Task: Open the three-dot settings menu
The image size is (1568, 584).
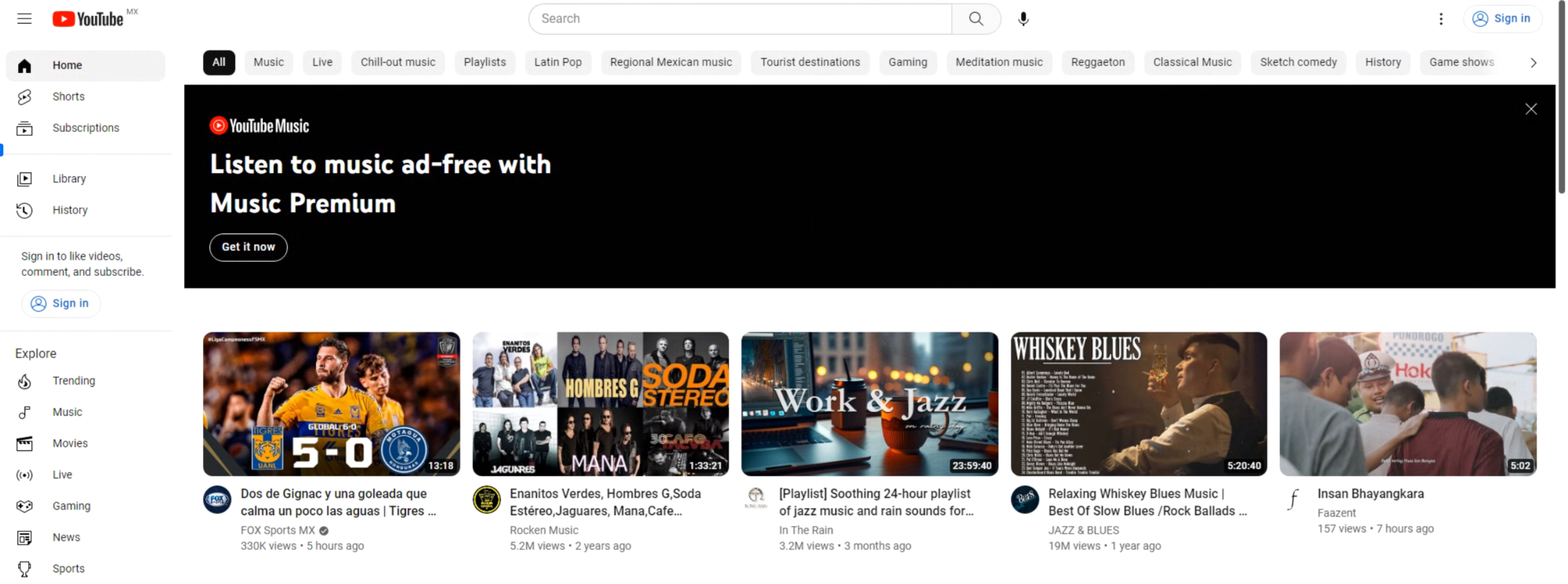Action: pos(1440,19)
